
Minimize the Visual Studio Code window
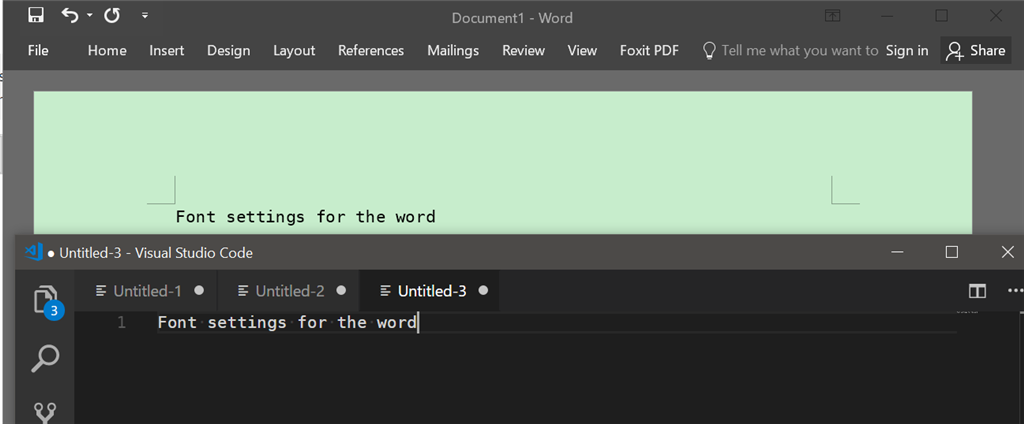click(x=898, y=252)
